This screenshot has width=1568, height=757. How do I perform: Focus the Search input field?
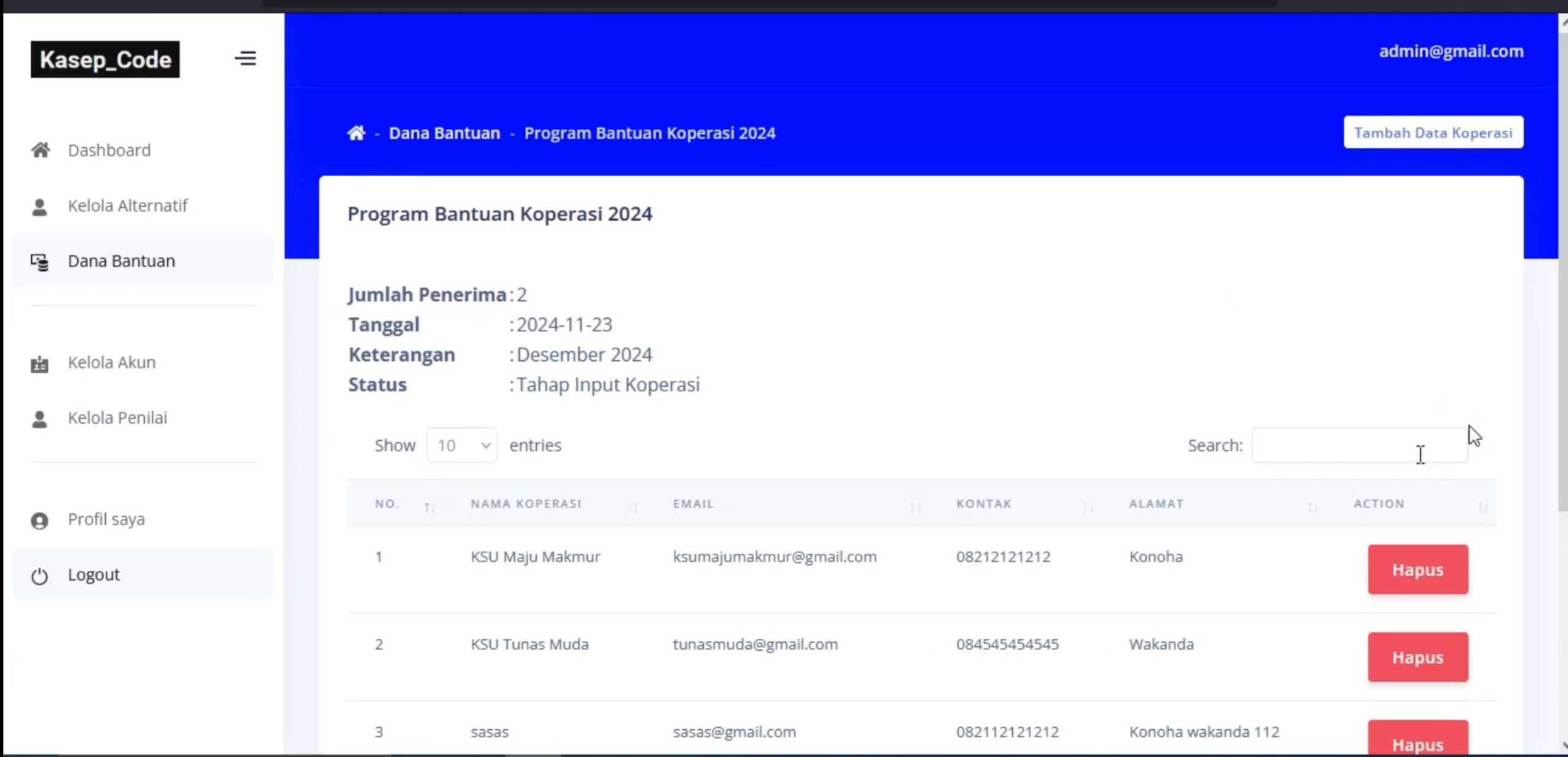coord(1359,445)
